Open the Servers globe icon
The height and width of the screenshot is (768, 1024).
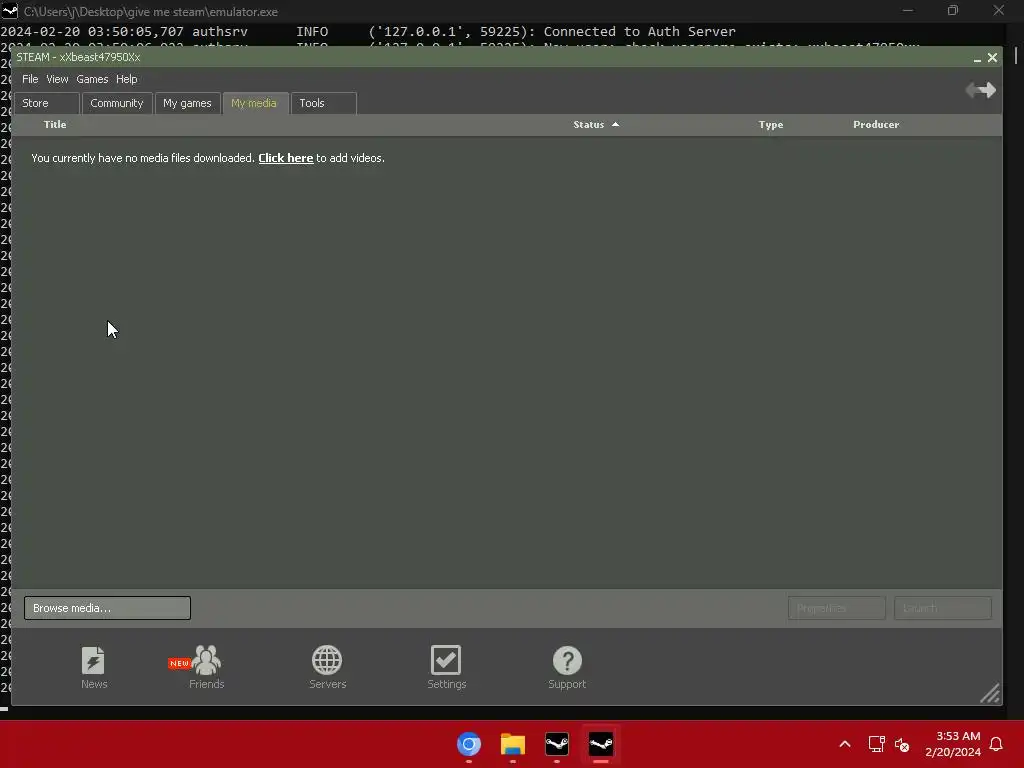click(327, 667)
